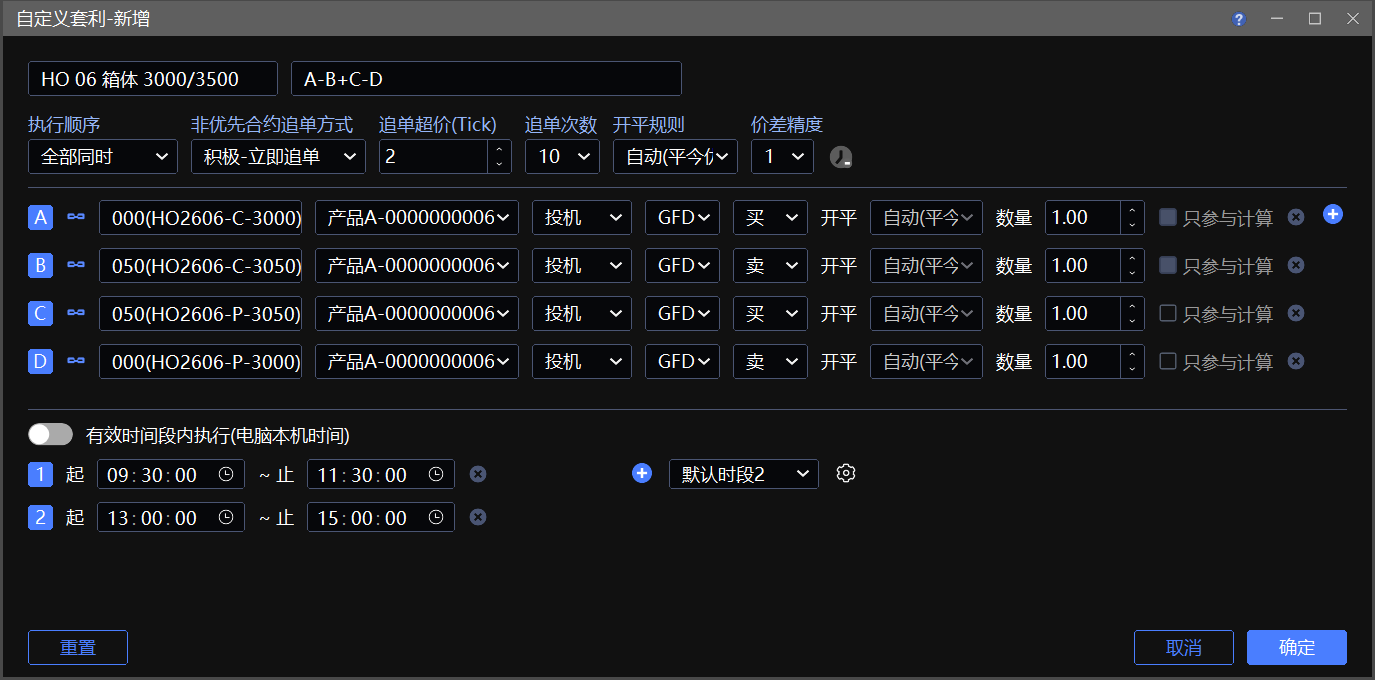1375x680 pixels.
Task: Open the 价差精度 dropdown showing 1
Action: pos(782,157)
